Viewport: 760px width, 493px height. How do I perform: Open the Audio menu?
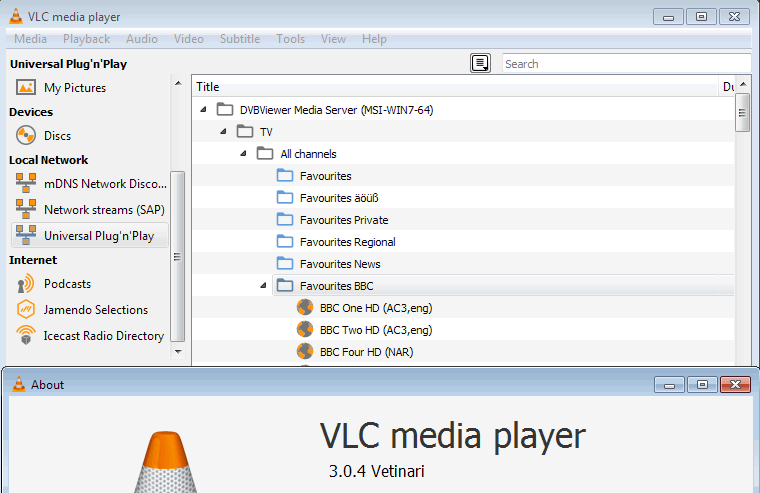142,39
